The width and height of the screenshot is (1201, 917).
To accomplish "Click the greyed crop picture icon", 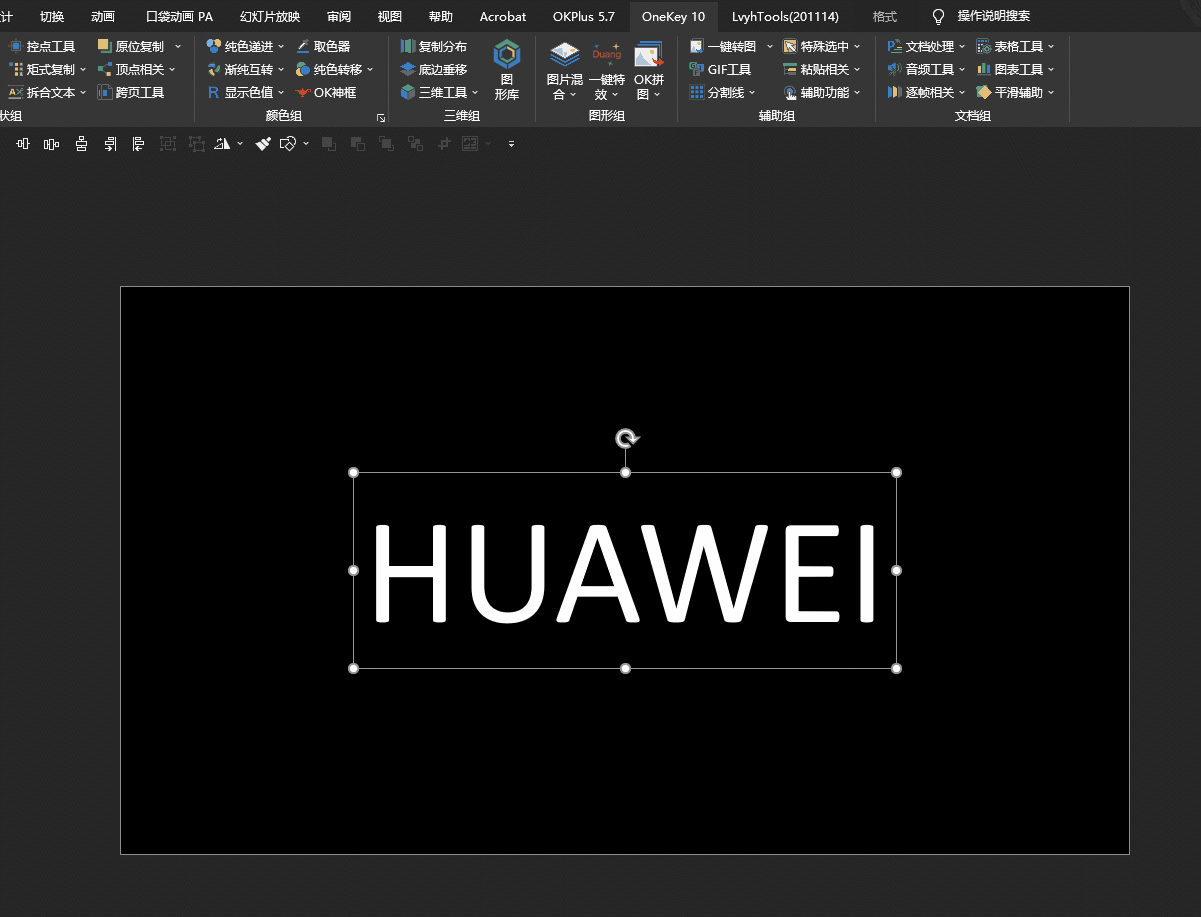I will [x=444, y=144].
